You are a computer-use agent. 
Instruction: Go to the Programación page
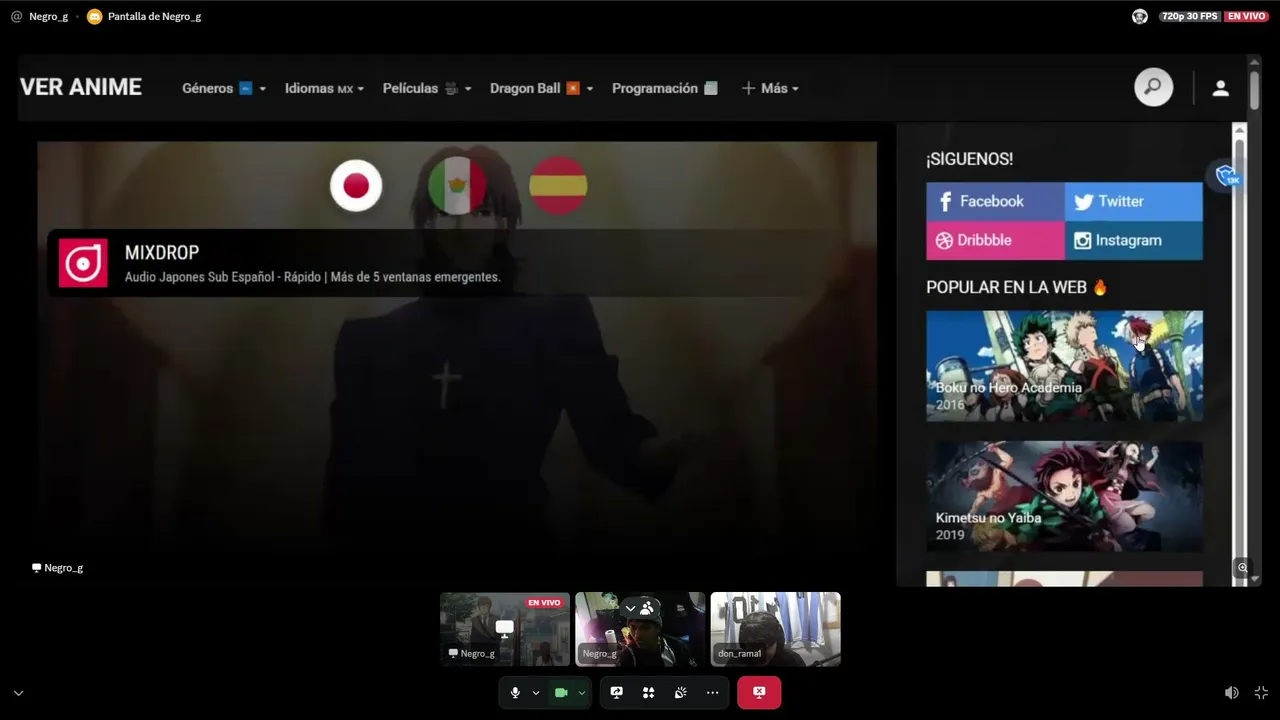(665, 88)
